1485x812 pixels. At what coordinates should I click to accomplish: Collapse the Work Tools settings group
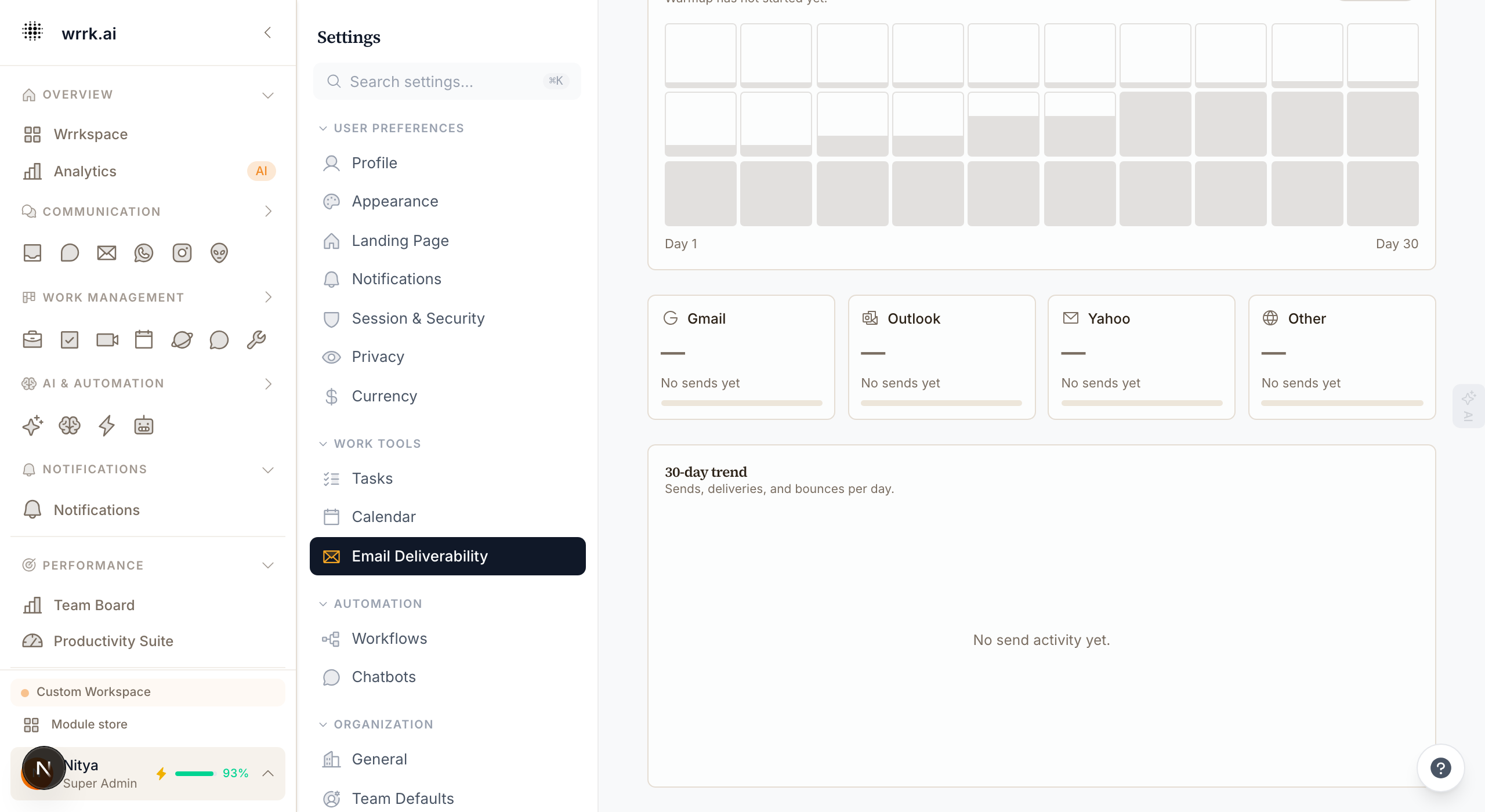pos(323,444)
